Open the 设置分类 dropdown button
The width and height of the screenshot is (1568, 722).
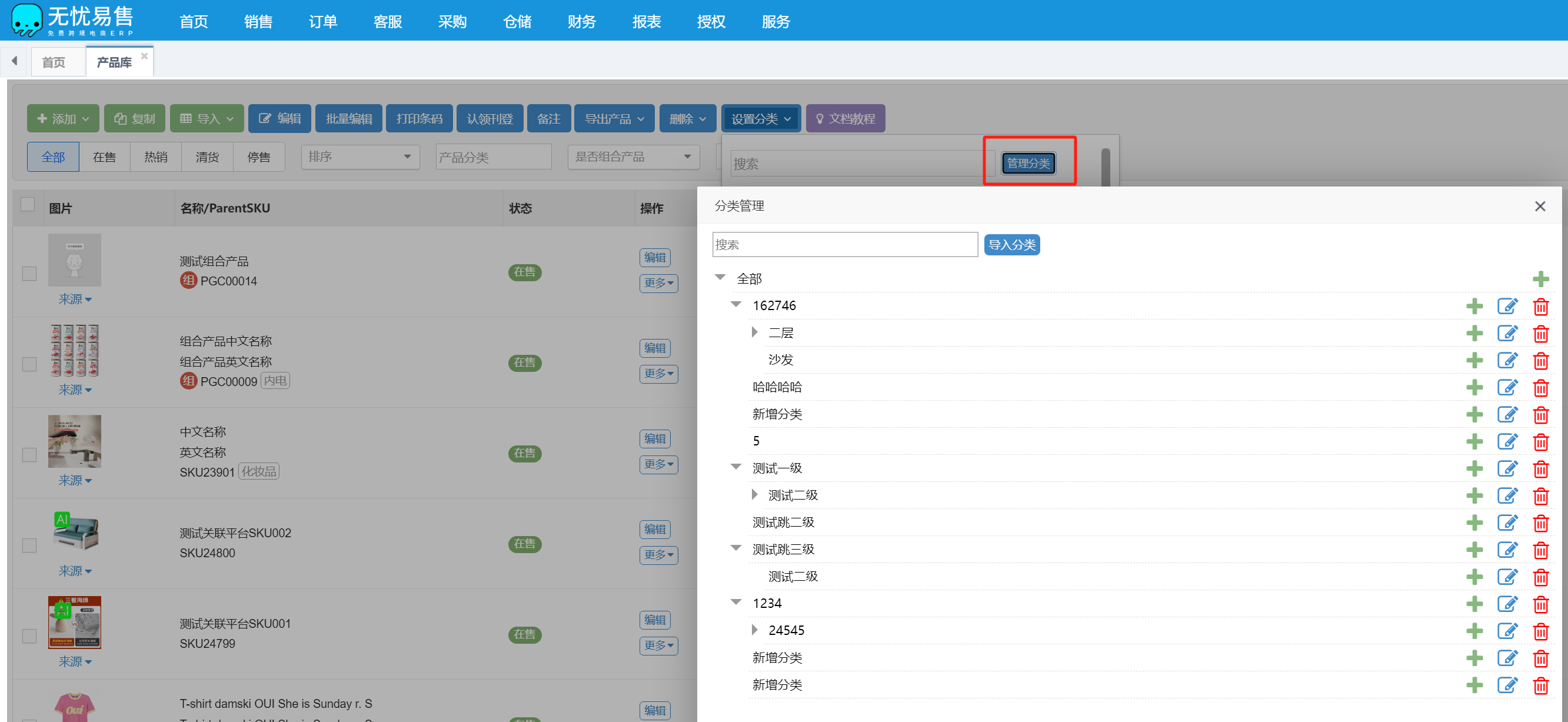coord(761,119)
